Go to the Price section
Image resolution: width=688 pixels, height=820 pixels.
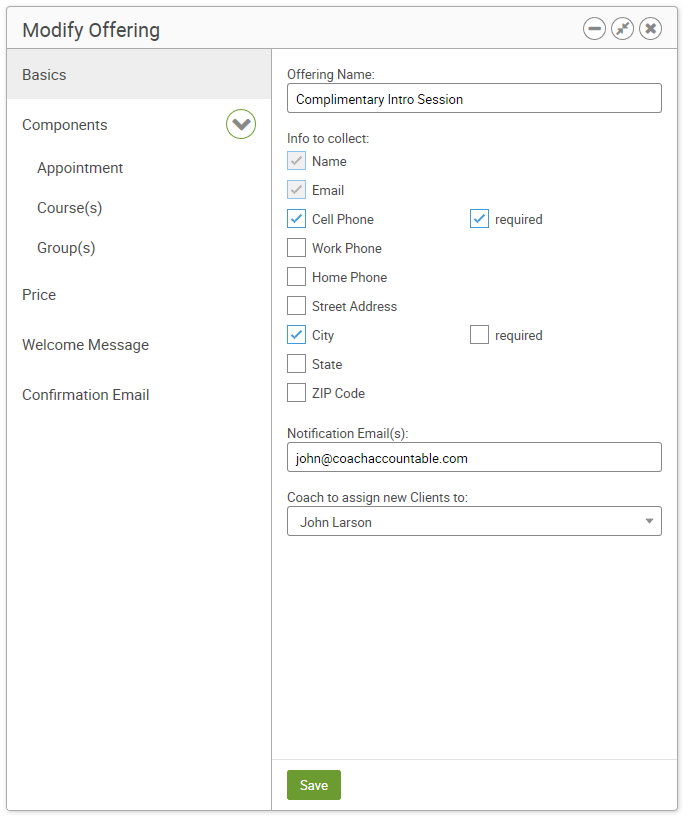point(39,295)
